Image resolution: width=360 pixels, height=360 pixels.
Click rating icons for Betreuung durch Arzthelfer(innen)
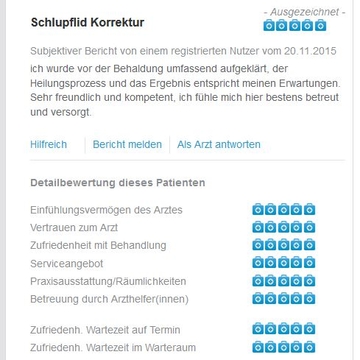[284, 298]
